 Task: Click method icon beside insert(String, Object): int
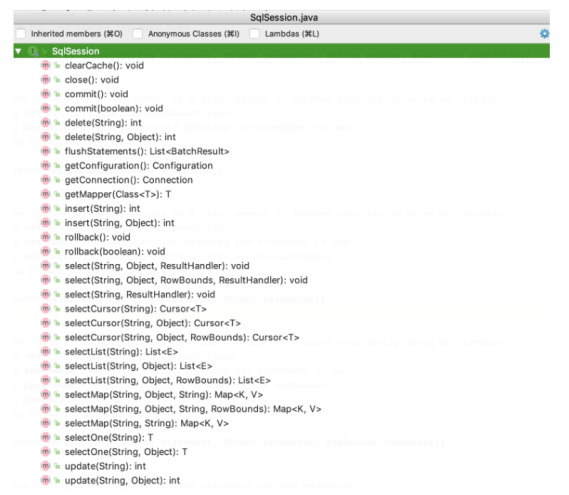45,222
